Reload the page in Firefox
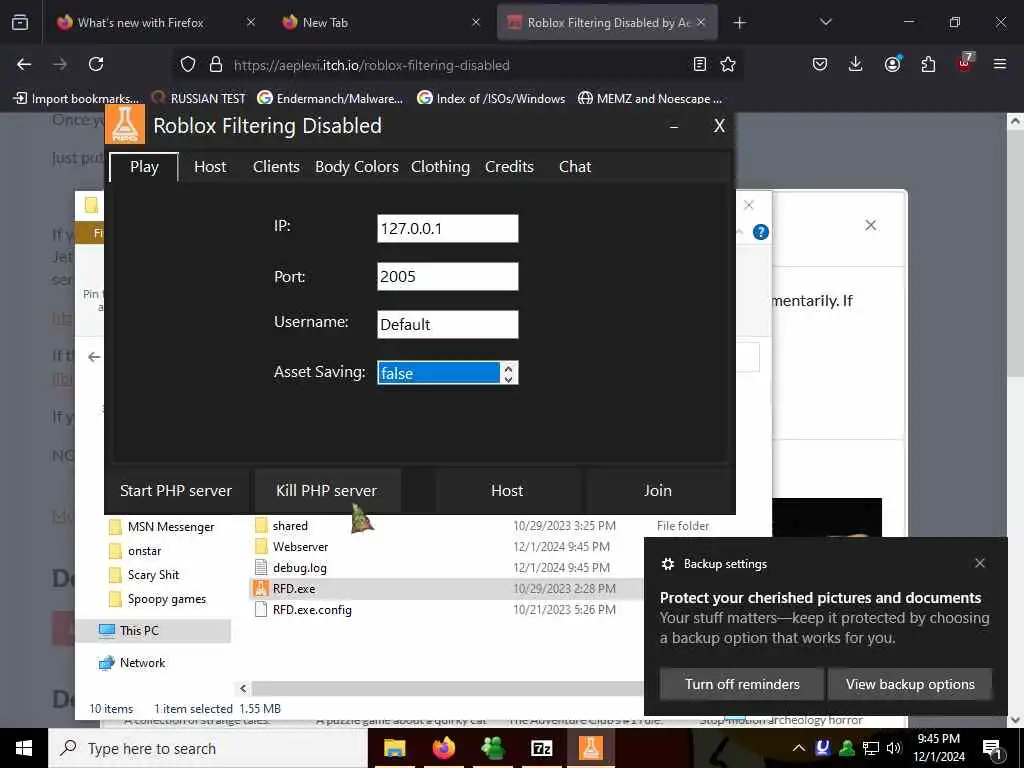Screen dimensions: 1024x768 (96, 64)
